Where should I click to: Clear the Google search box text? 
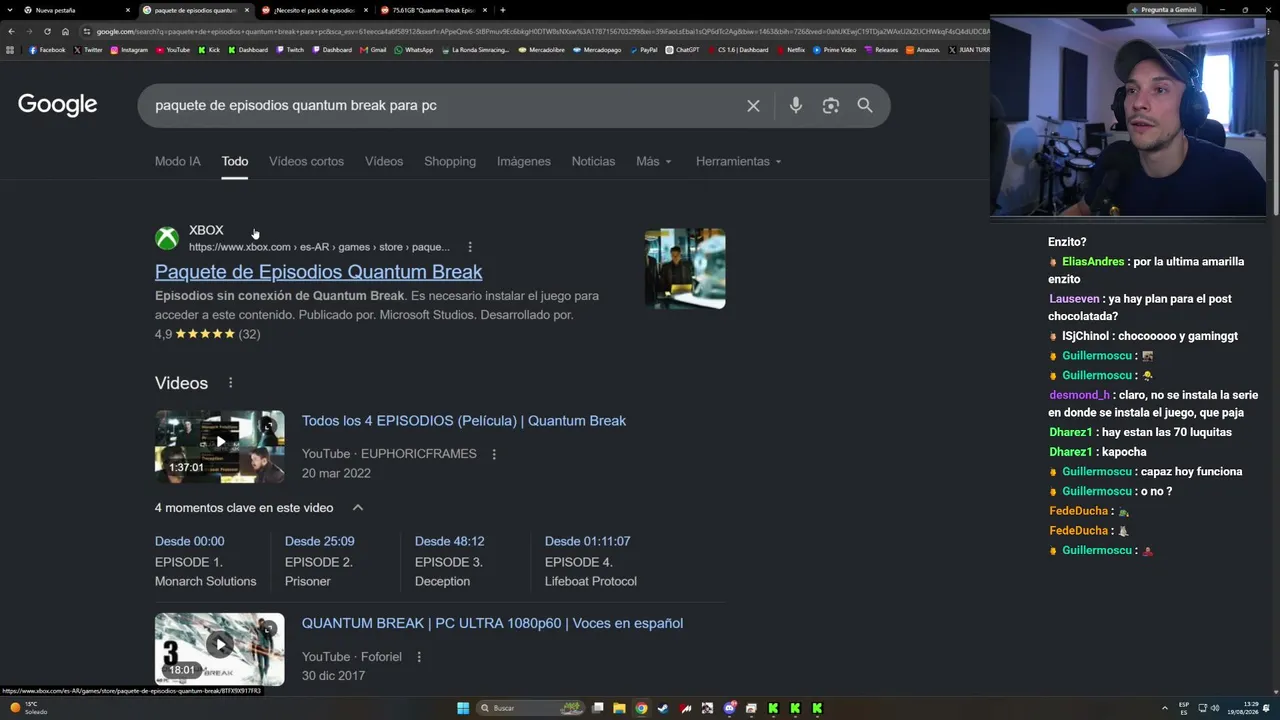(x=753, y=106)
